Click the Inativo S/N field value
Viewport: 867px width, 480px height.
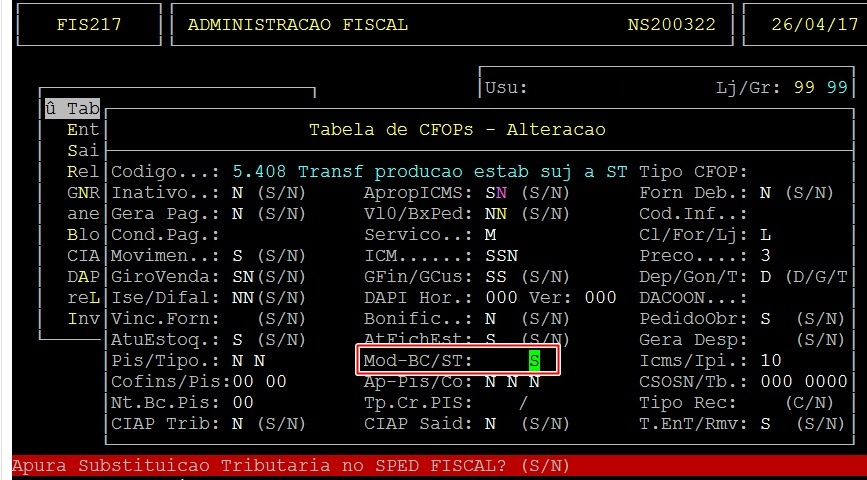pyautogui.click(x=237, y=192)
